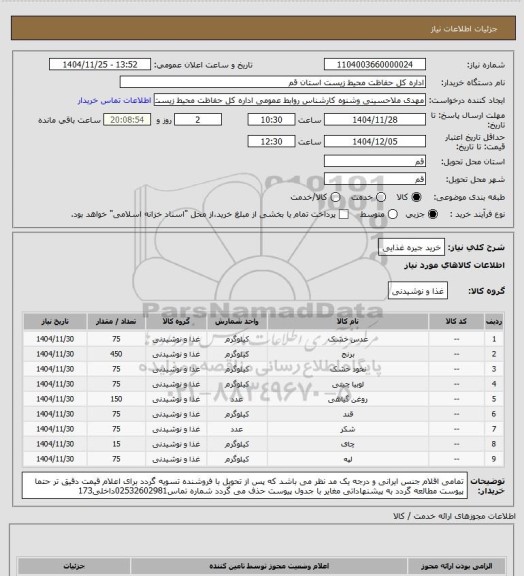This screenshot has width=524, height=576.
Task: Select the چای item name
Action: click(x=348, y=444)
